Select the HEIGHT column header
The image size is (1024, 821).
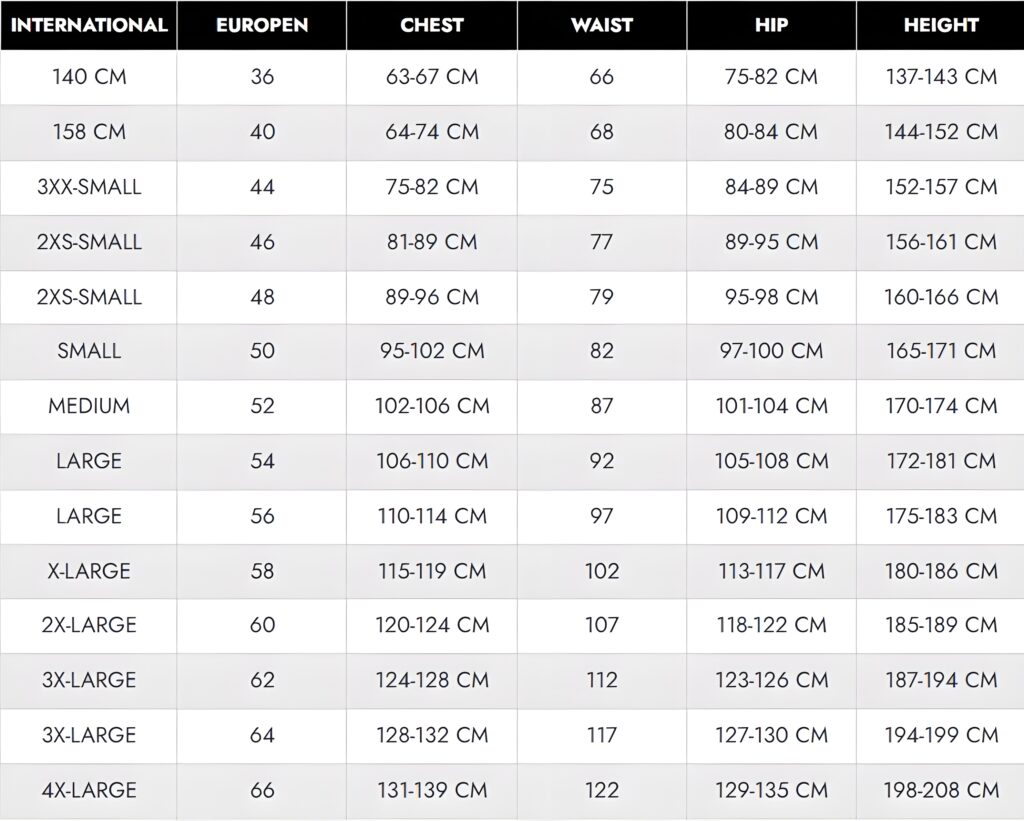941,25
